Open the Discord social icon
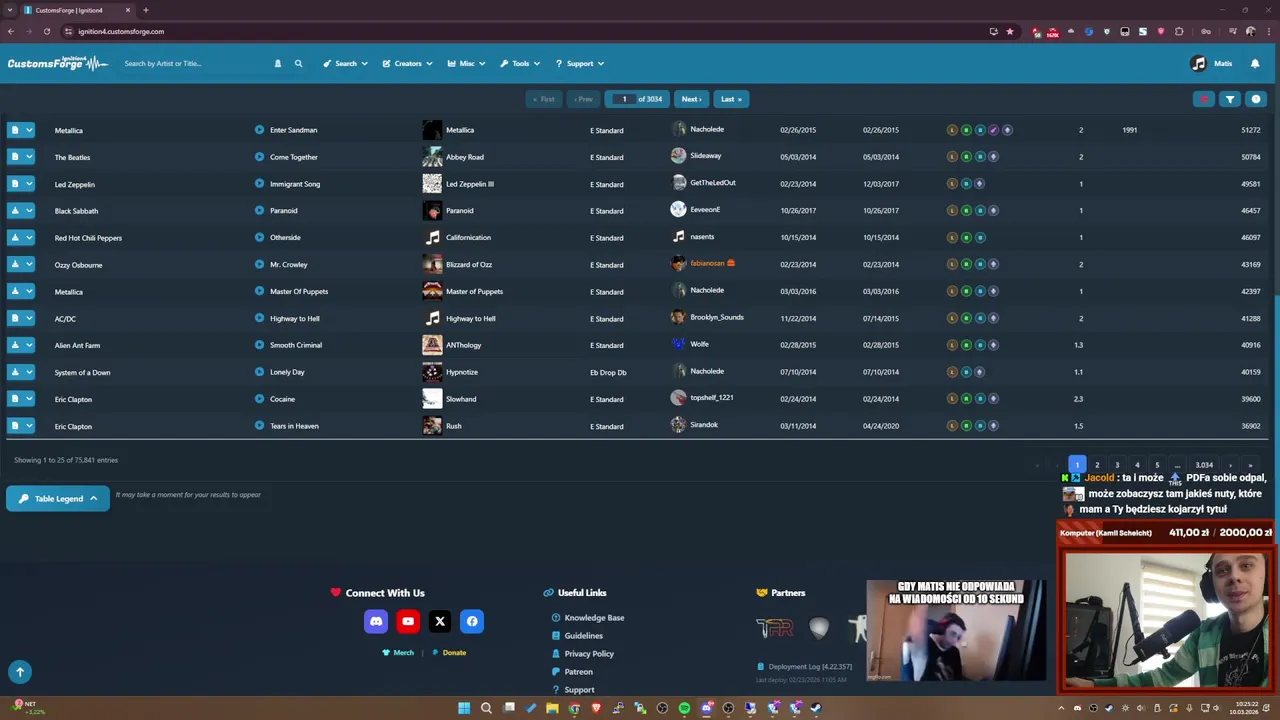This screenshot has height=720, width=1280. tap(376, 621)
